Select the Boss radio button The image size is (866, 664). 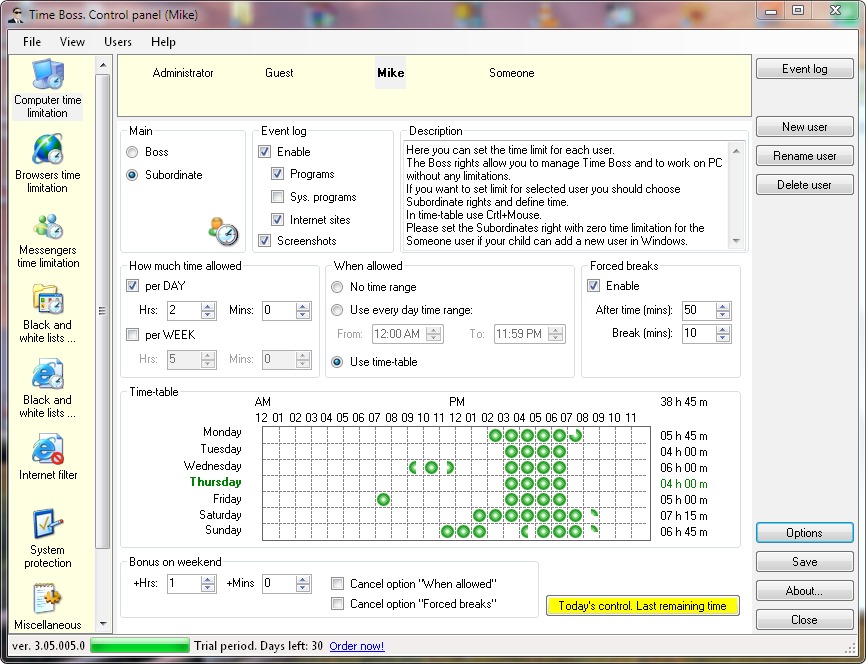tap(131, 152)
